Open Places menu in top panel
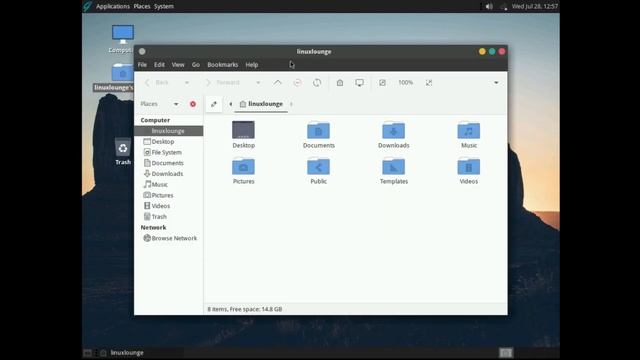Viewport: 640px width, 360px height. click(x=142, y=6)
